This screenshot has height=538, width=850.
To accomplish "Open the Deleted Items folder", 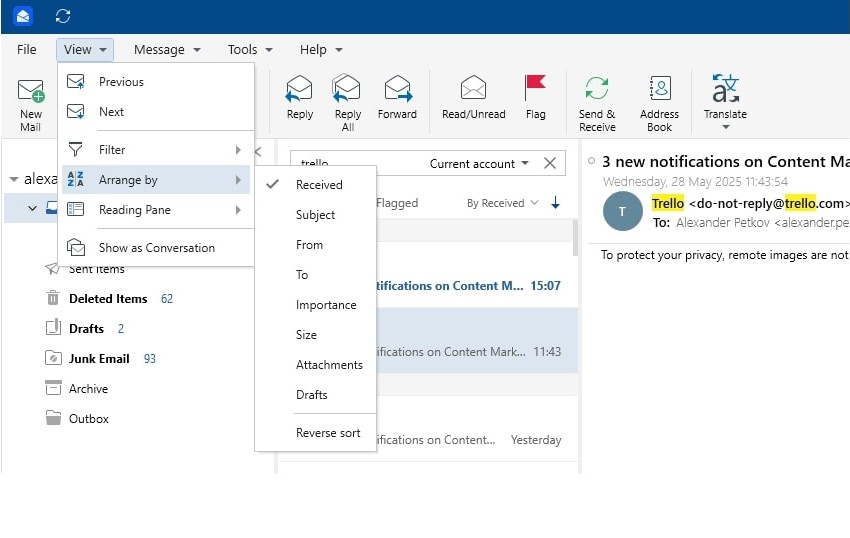I will click(x=108, y=299).
